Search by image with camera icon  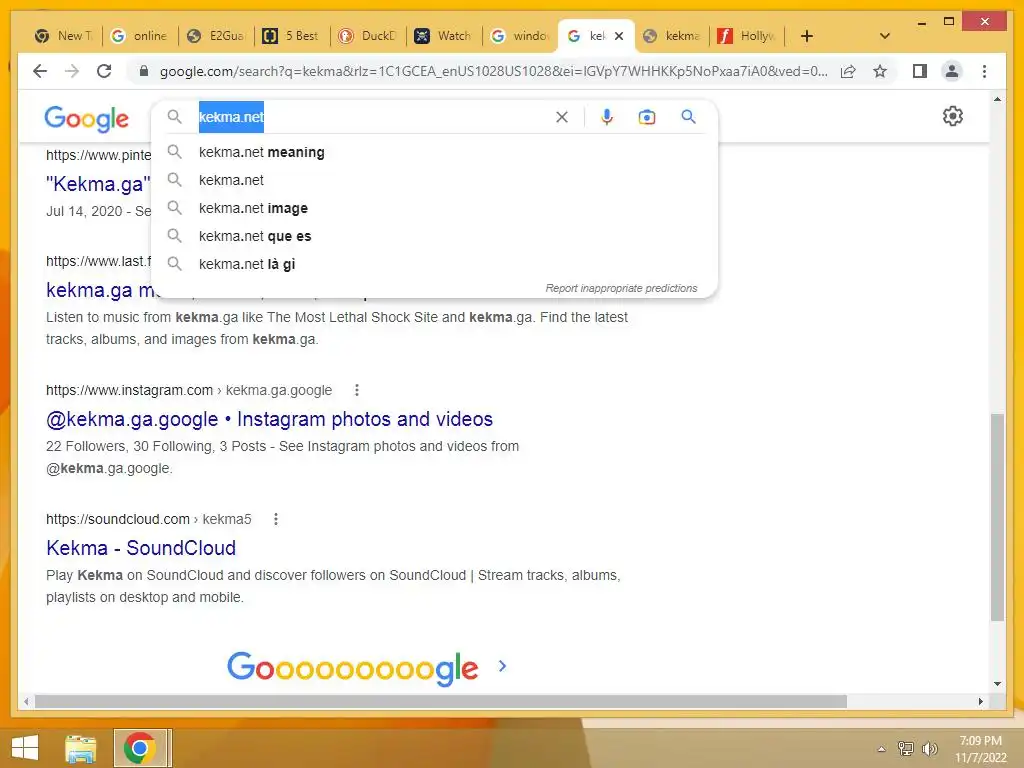pos(647,117)
